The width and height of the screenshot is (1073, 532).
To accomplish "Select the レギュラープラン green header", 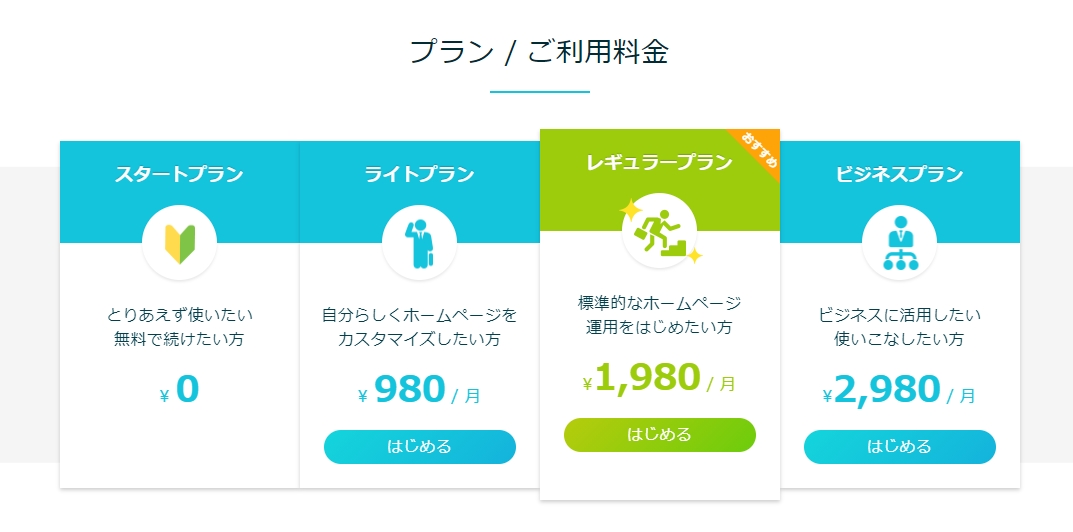I will tap(659, 162).
